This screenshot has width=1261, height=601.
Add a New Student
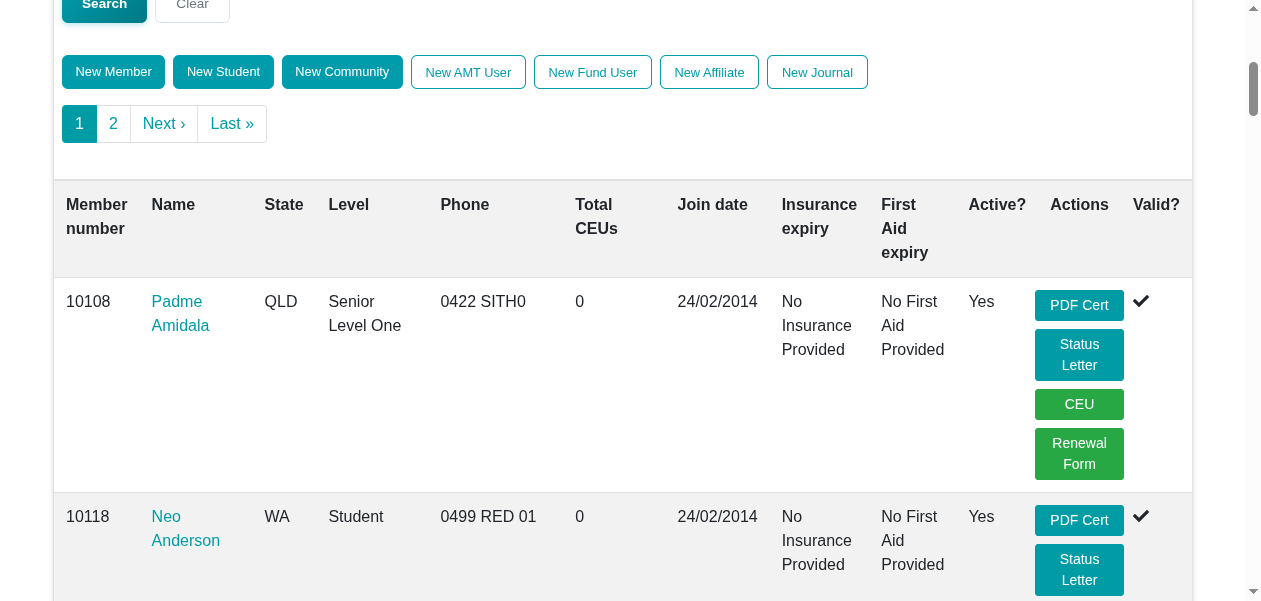[223, 71]
